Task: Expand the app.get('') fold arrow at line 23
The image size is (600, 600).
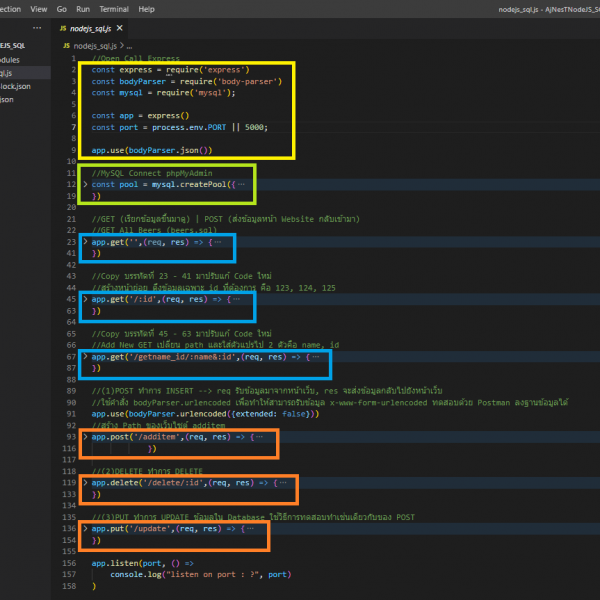Action: [x=85, y=242]
